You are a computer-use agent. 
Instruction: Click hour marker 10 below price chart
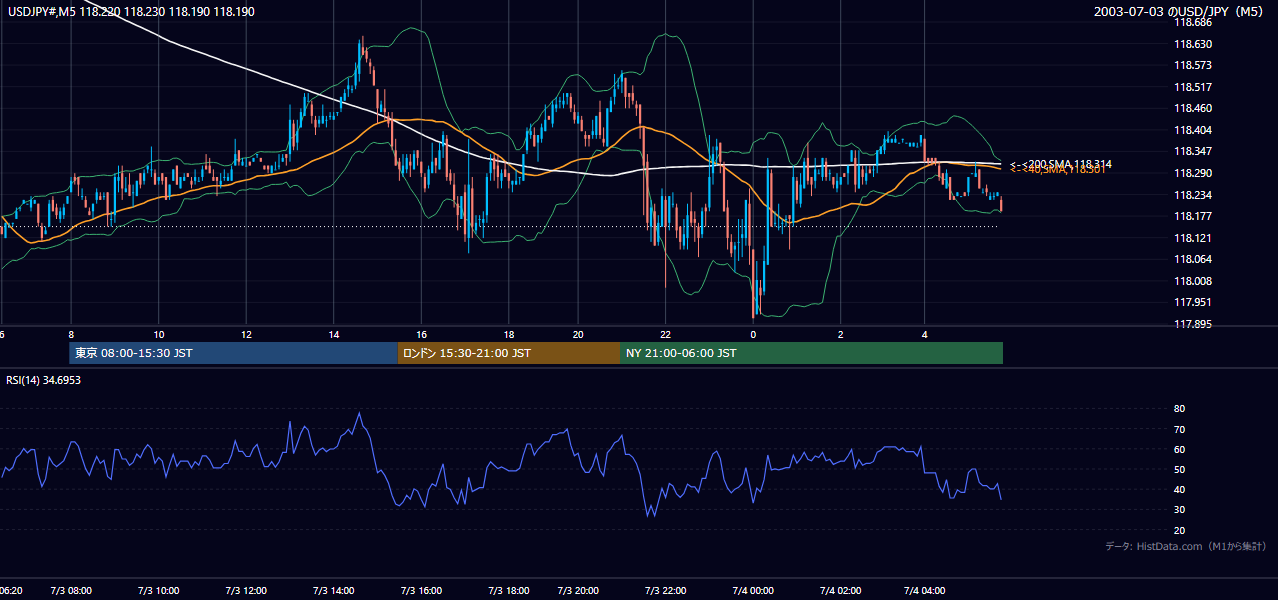tap(159, 334)
